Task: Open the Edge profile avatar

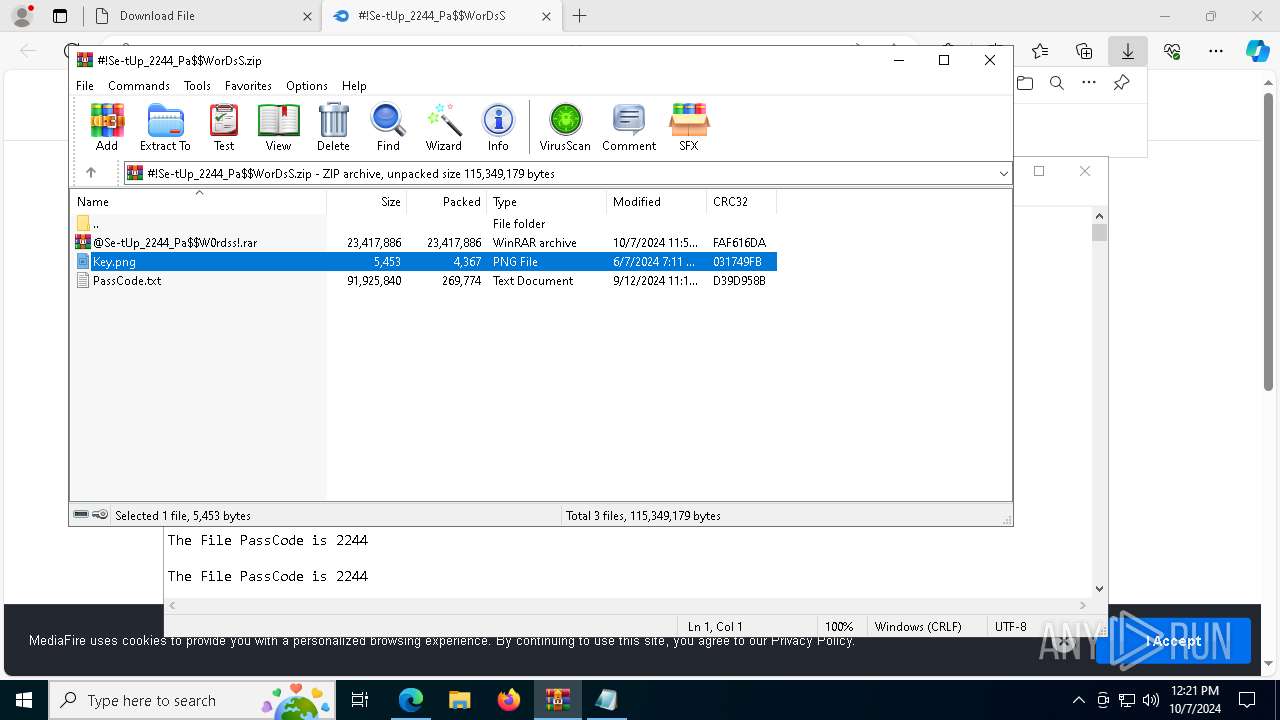Action: (22, 16)
